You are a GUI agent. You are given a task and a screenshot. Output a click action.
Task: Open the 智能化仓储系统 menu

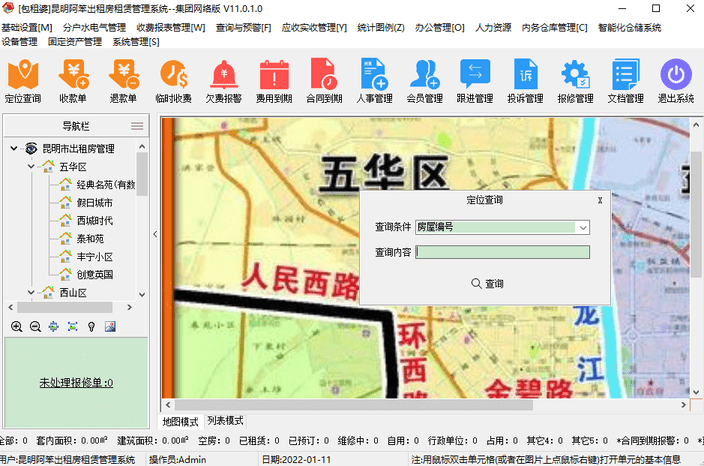pos(629,28)
